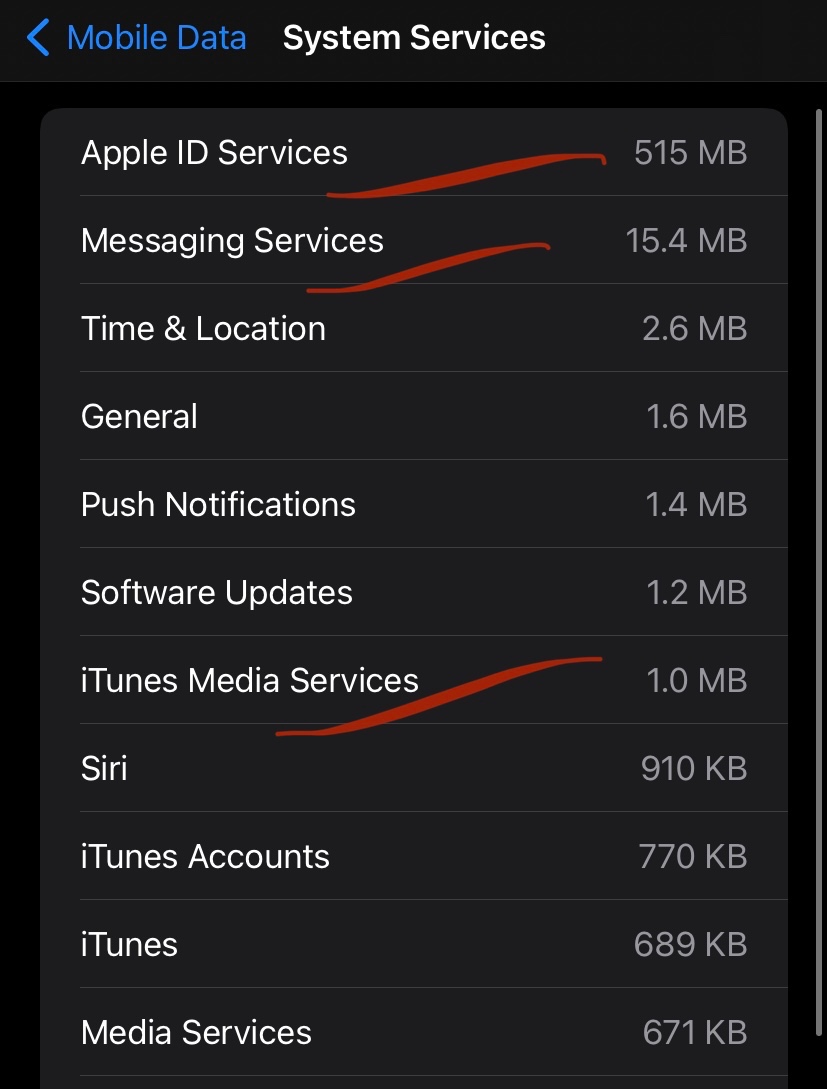Tap the 515 MB usage value
827x1089 pixels.
coord(690,153)
